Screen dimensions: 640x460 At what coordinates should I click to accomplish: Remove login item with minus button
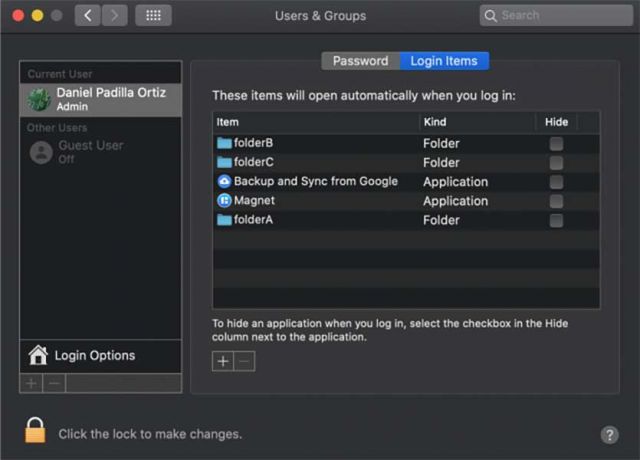244,361
